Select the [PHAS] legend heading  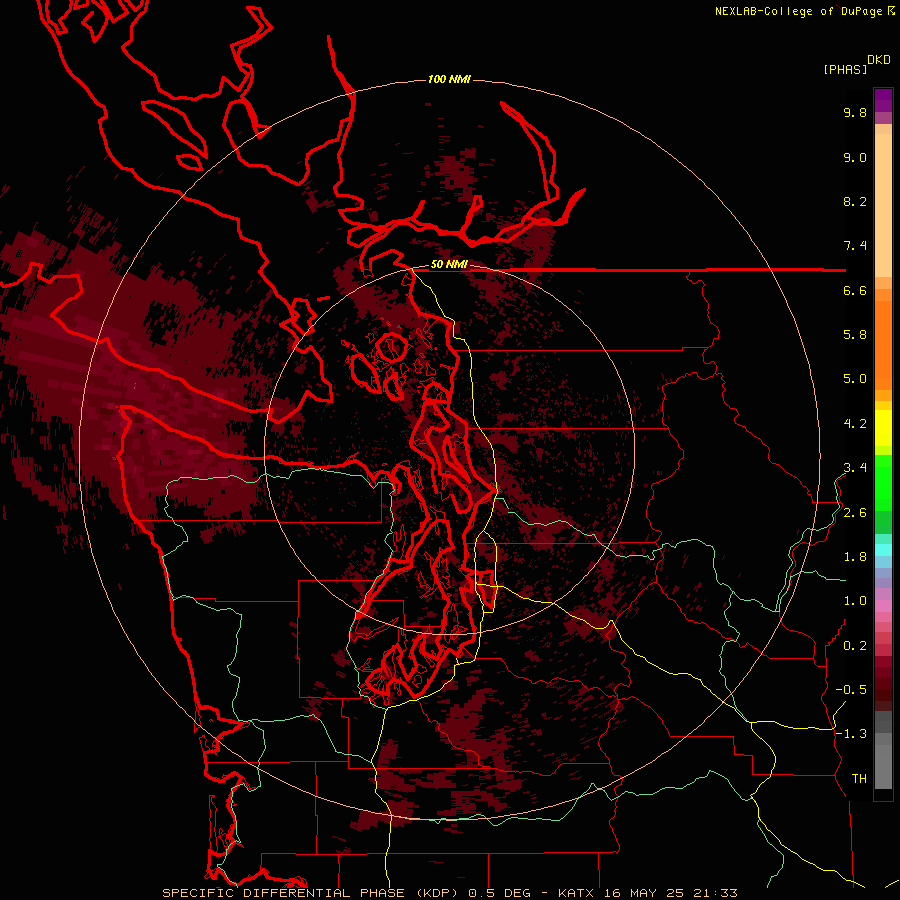[x=845, y=69]
